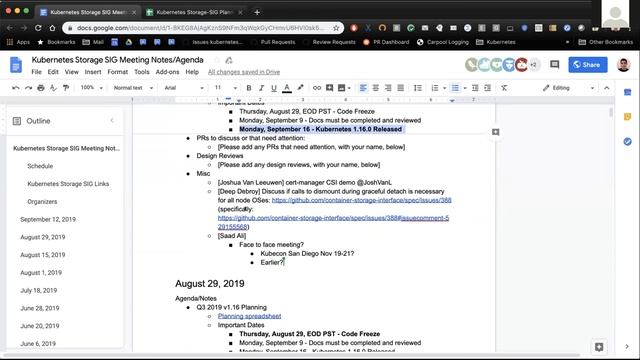Click the Docs home icon
This screenshot has width=640, height=360.
(x=16, y=65)
